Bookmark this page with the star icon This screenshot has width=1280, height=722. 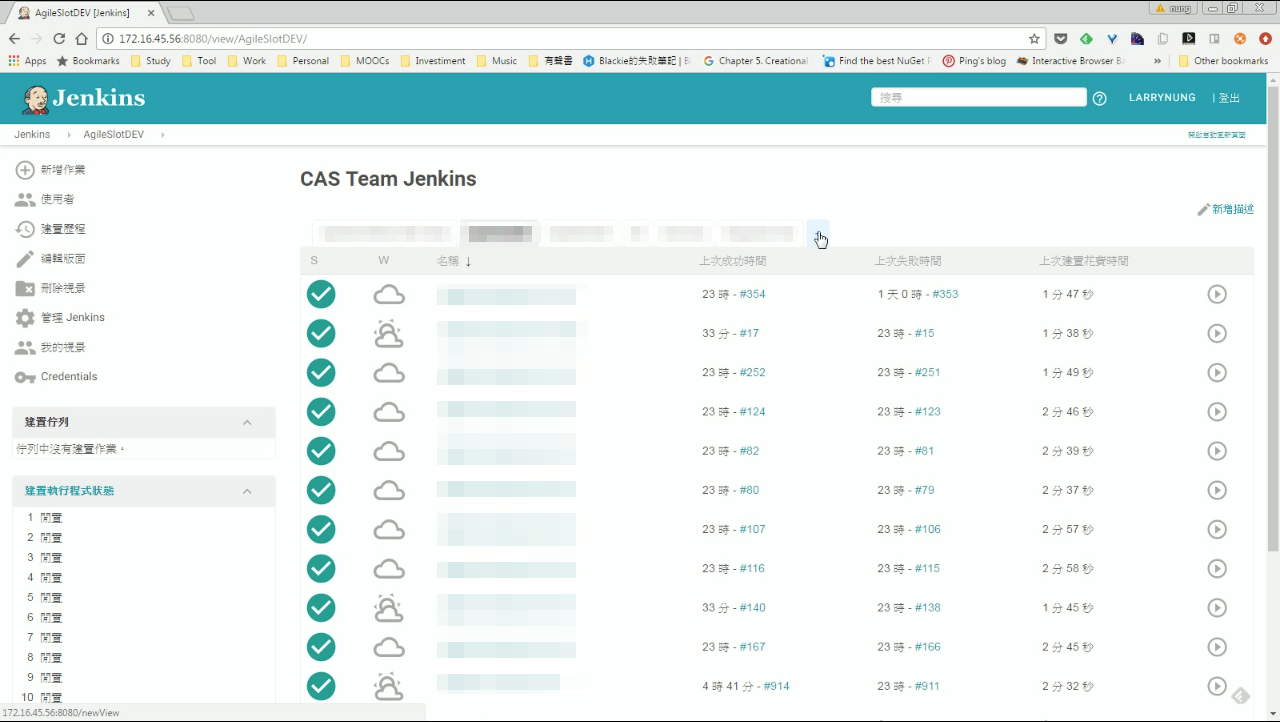[1034, 38]
